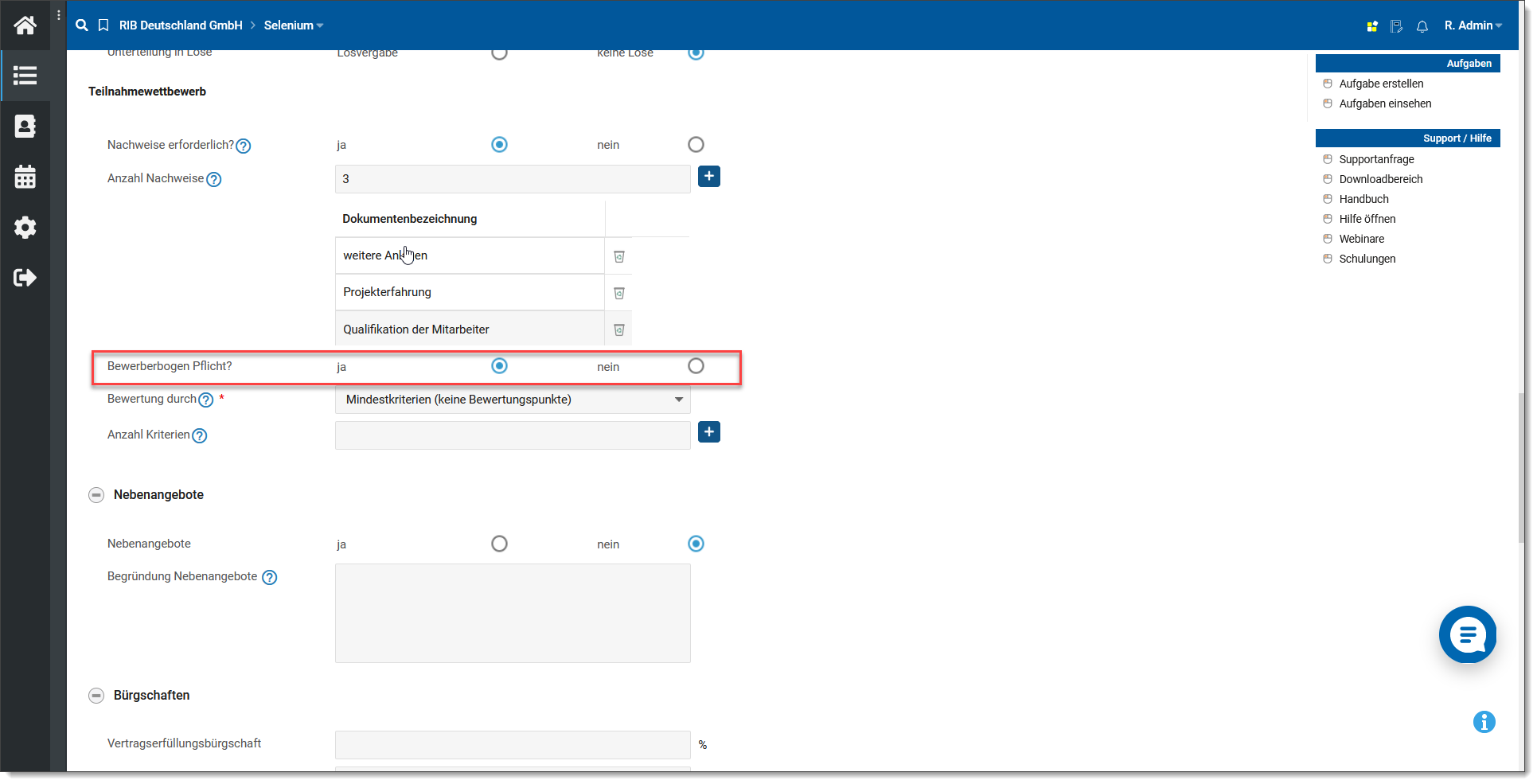Viewport: 1537px width, 784px height.
Task: Click the Anzahl Nachweise field
Action: point(513,179)
